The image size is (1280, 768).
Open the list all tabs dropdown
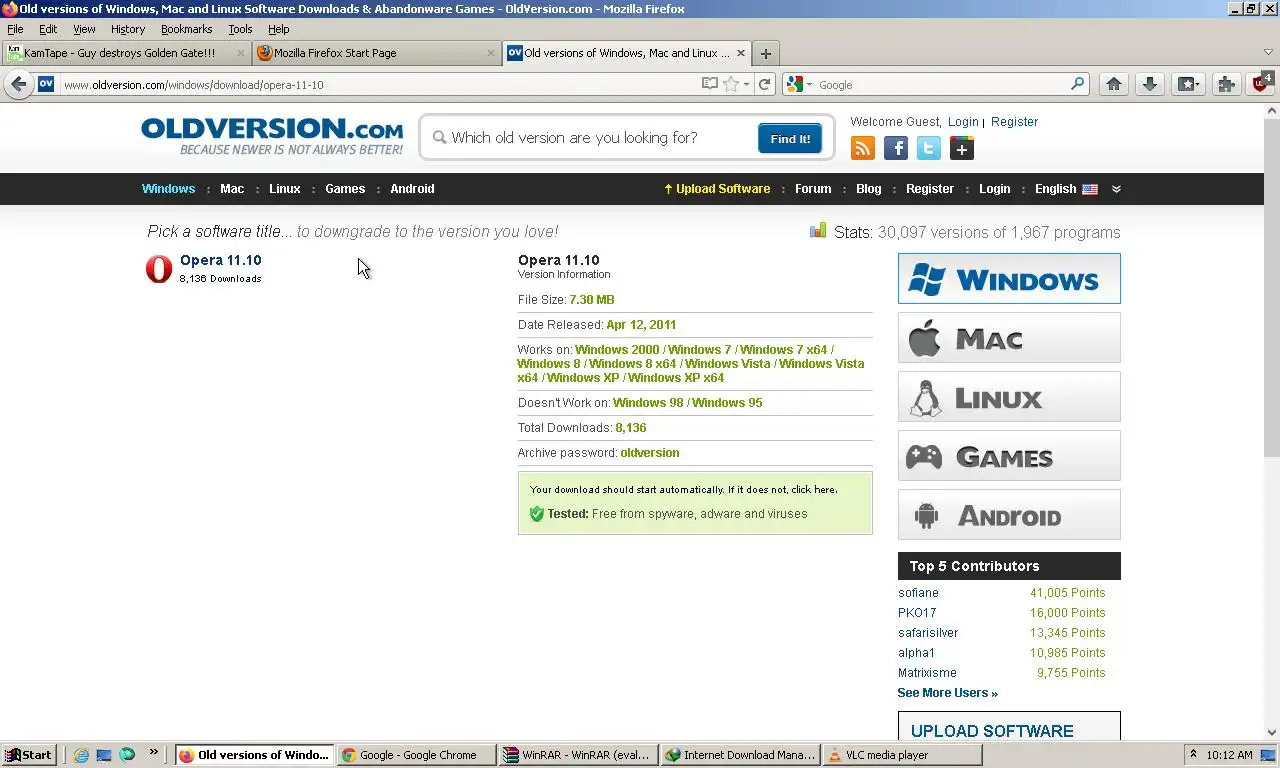coord(1268,53)
